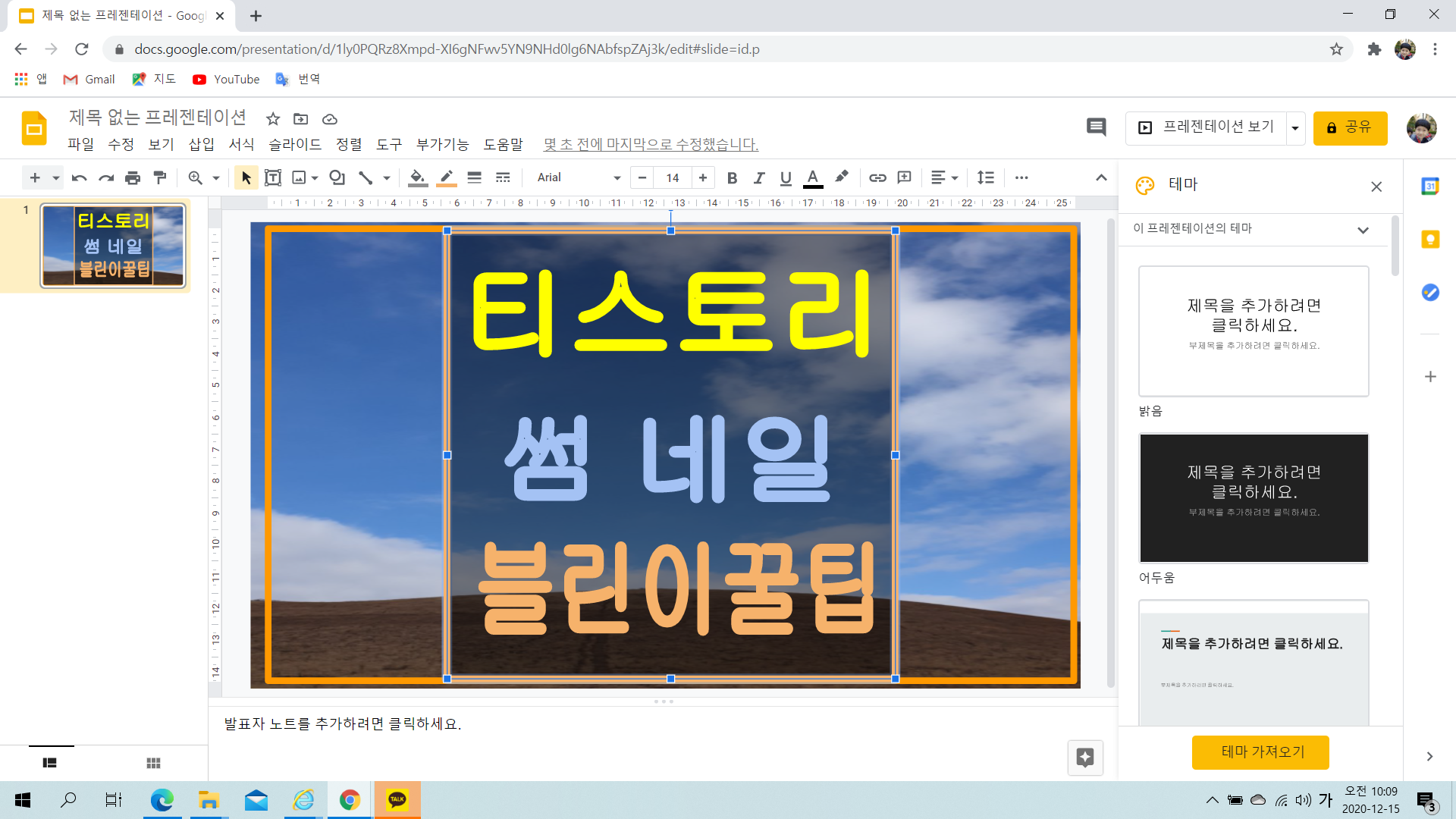Select the text box tool

(x=273, y=177)
